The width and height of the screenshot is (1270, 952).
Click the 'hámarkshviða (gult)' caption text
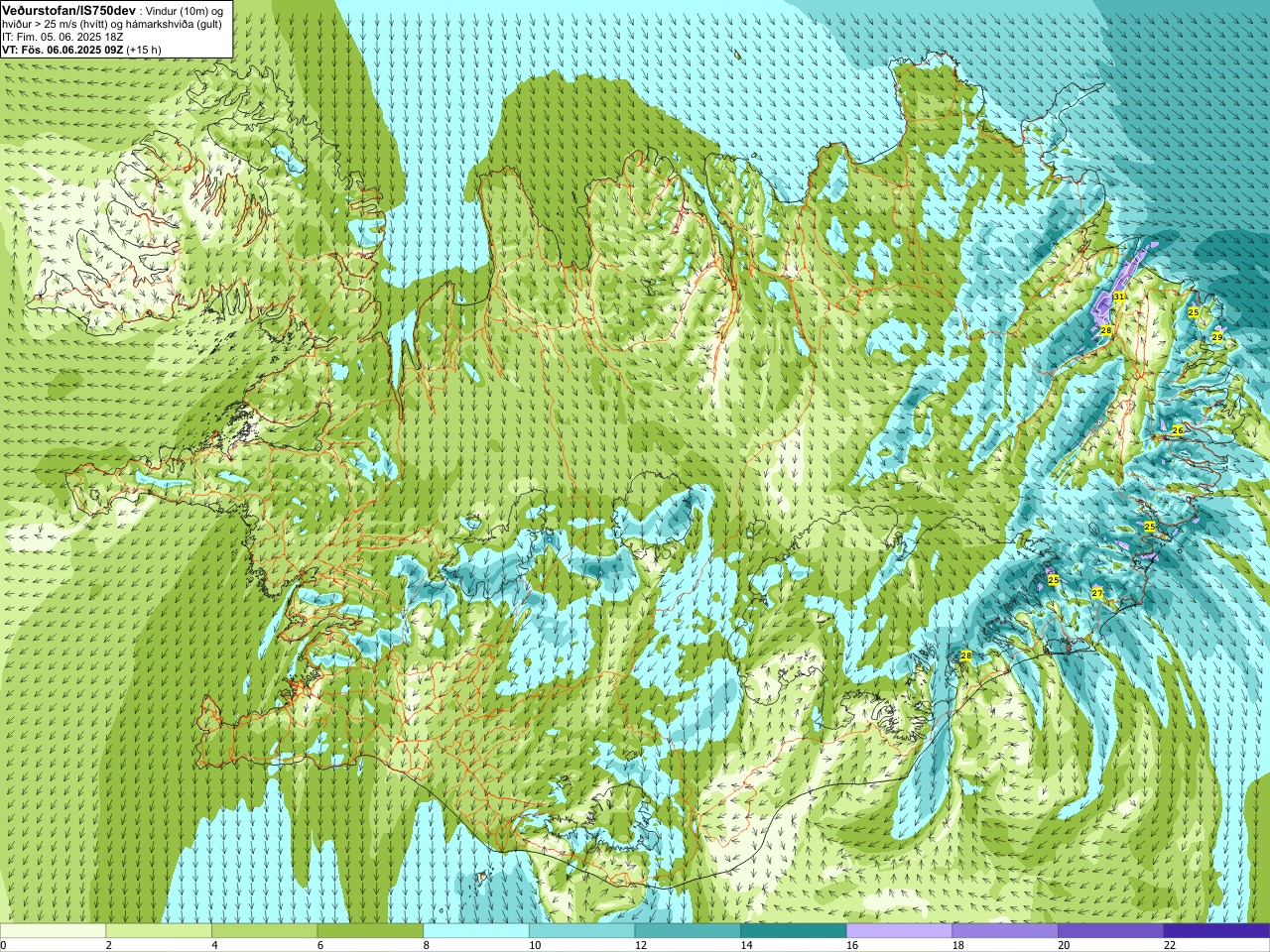[x=172, y=24]
